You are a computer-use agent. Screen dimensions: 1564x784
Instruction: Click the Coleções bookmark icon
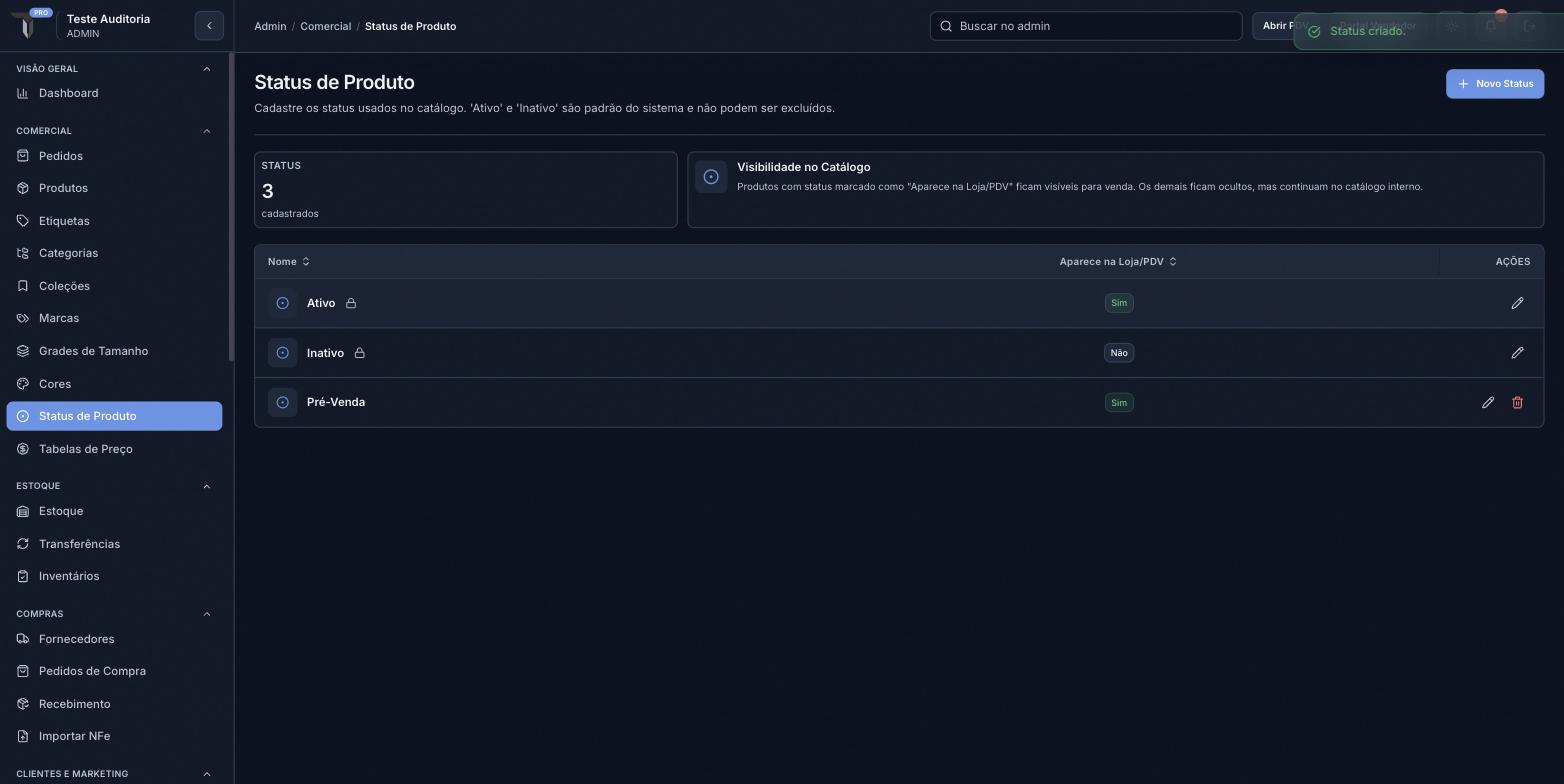(x=23, y=286)
